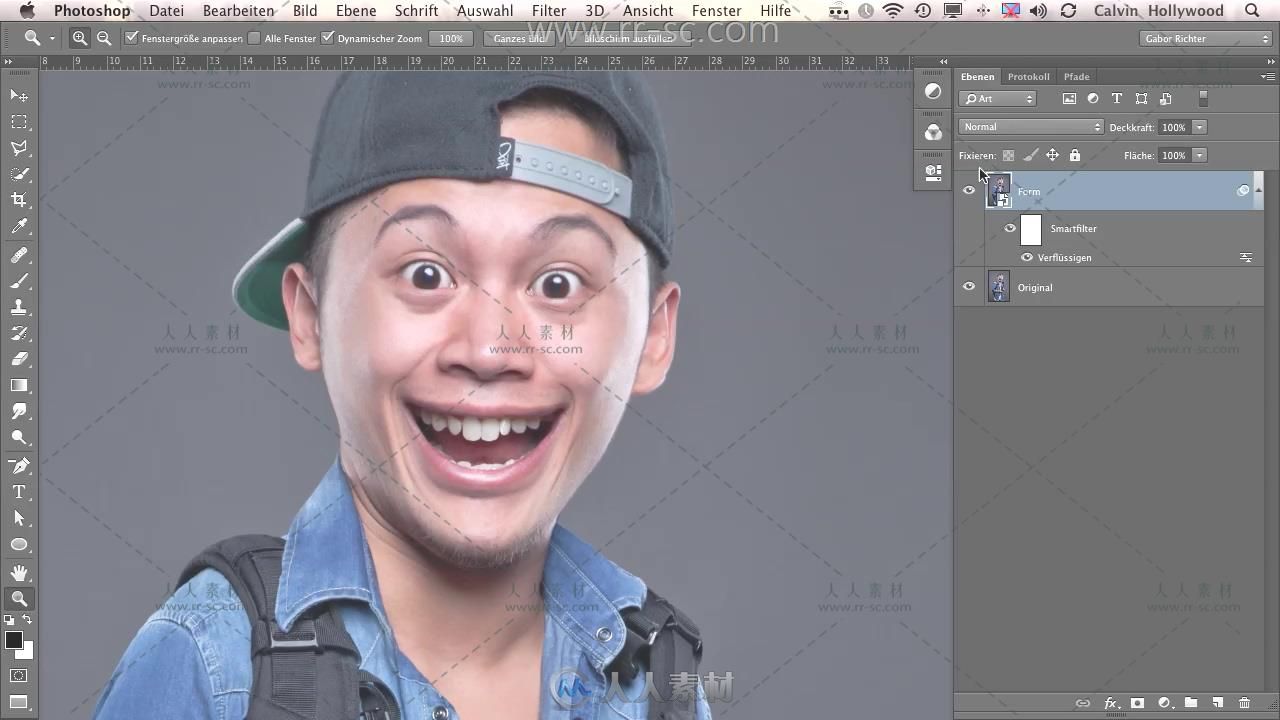The image size is (1280, 720).
Task: Click the 100% zoom button
Action: pyautogui.click(x=451, y=38)
